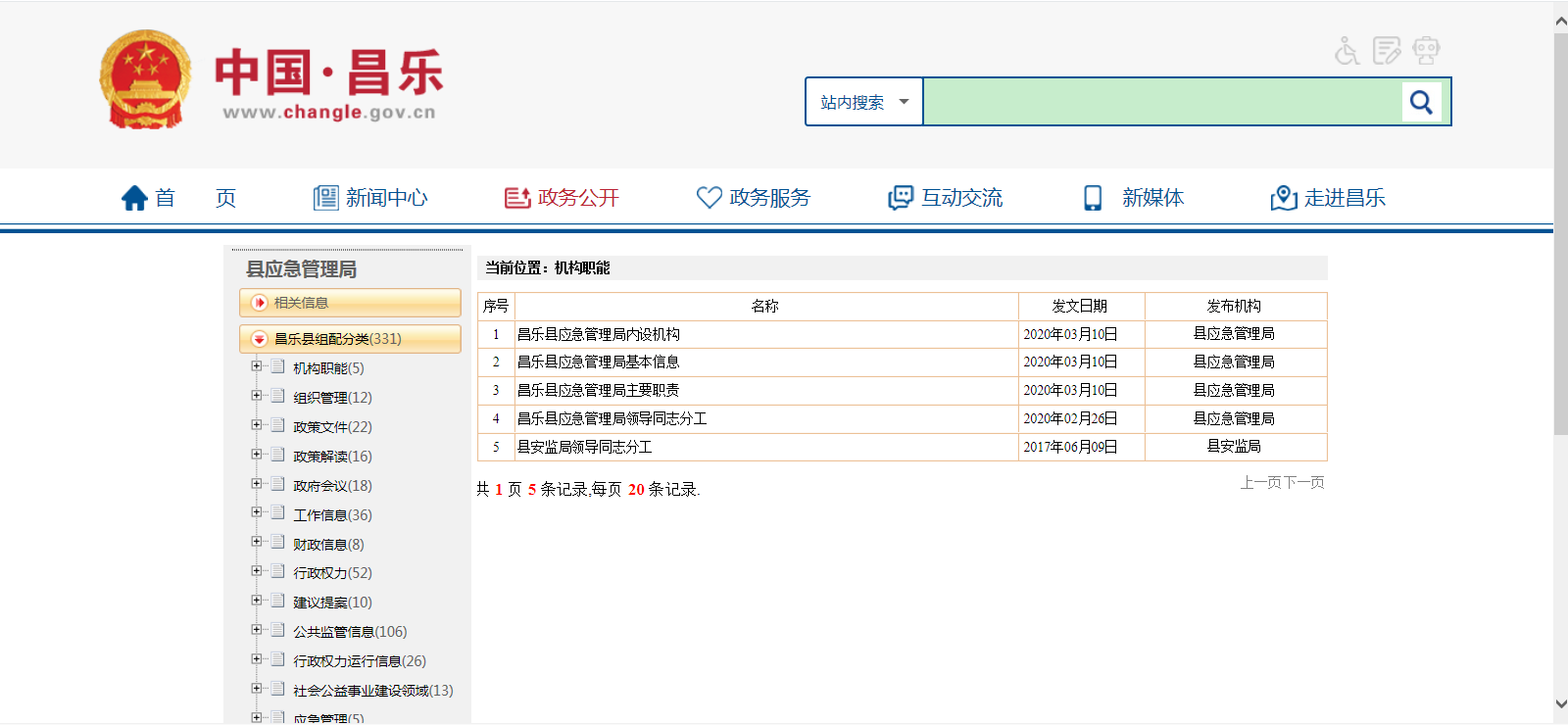The height and width of the screenshot is (725, 1568).
Task: Click the page vertical scrollbar thumb
Action: click(1560, 235)
